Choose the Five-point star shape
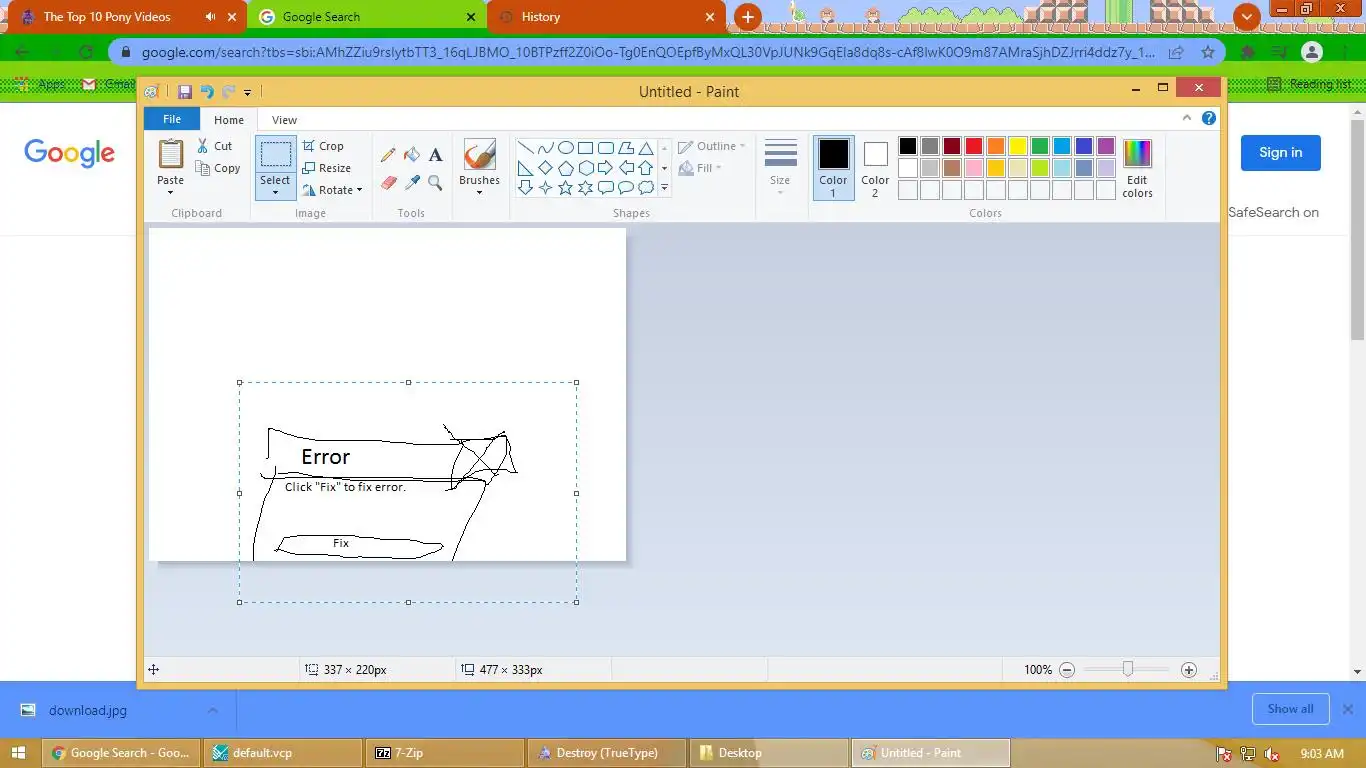Image resolution: width=1366 pixels, height=768 pixels. pos(565,188)
